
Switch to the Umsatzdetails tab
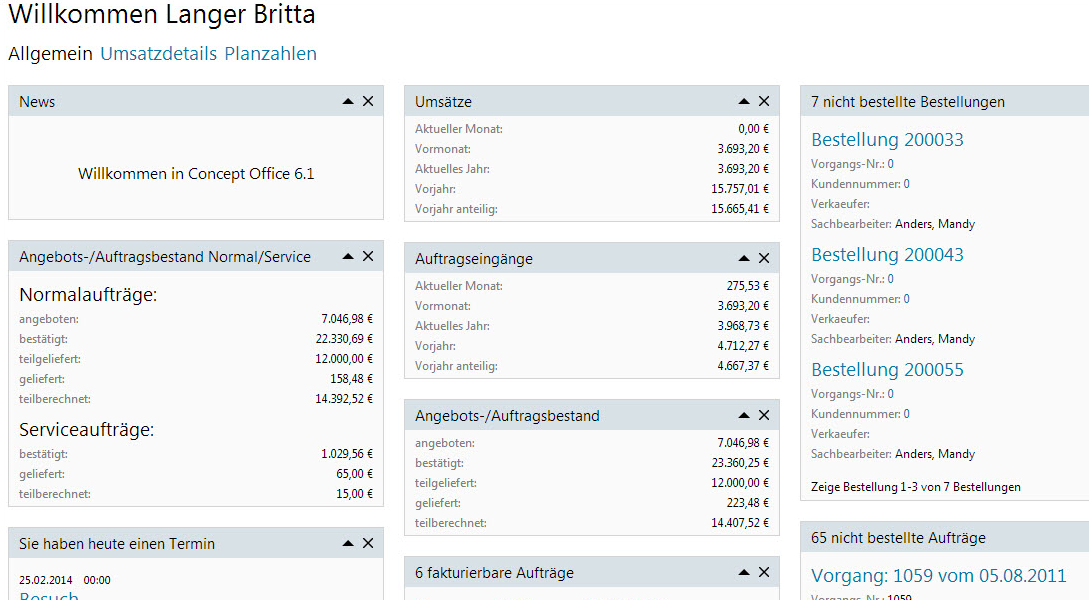tap(158, 54)
